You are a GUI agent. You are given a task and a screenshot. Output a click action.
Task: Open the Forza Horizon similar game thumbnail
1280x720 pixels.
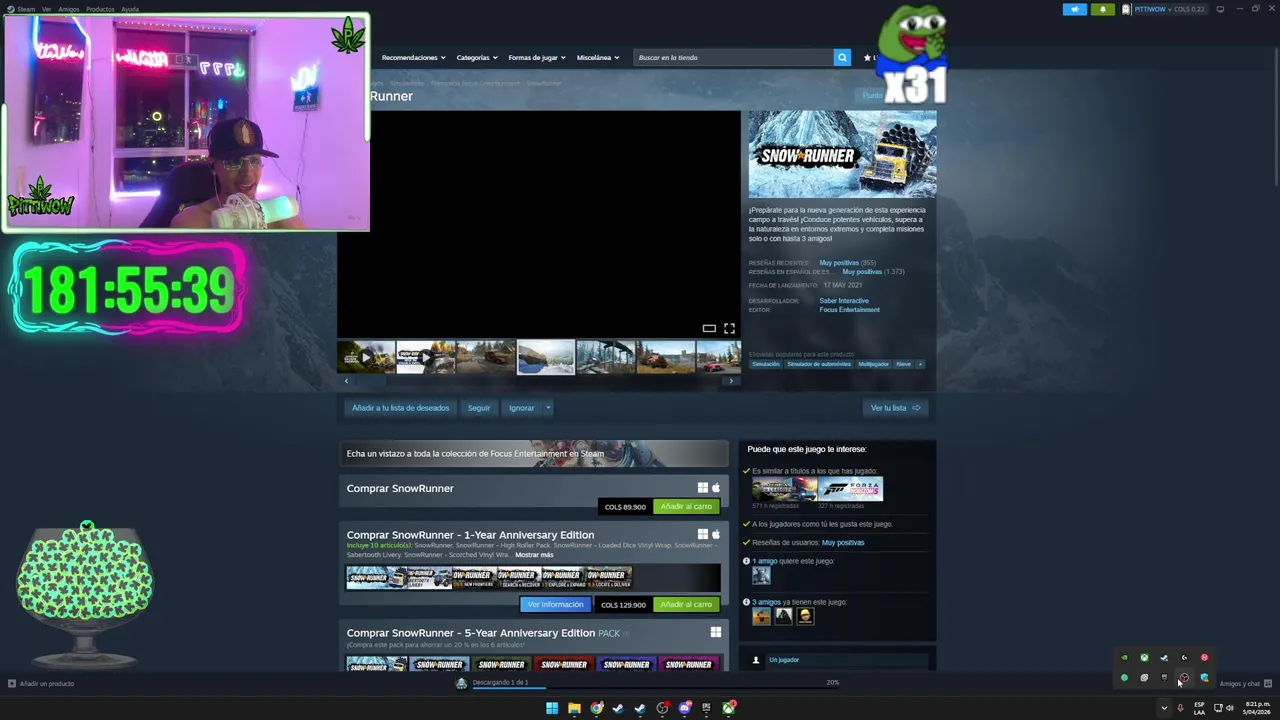click(851, 489)
